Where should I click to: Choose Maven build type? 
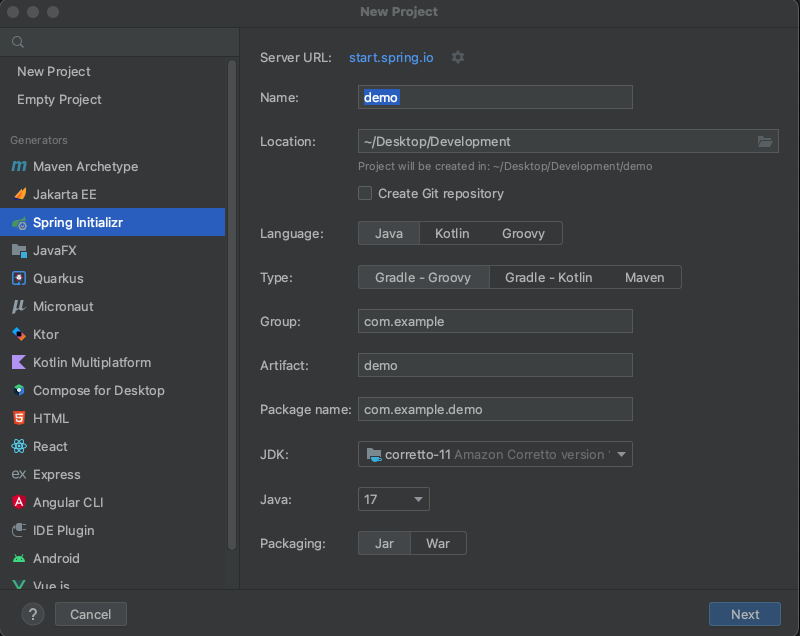point(644,277)
